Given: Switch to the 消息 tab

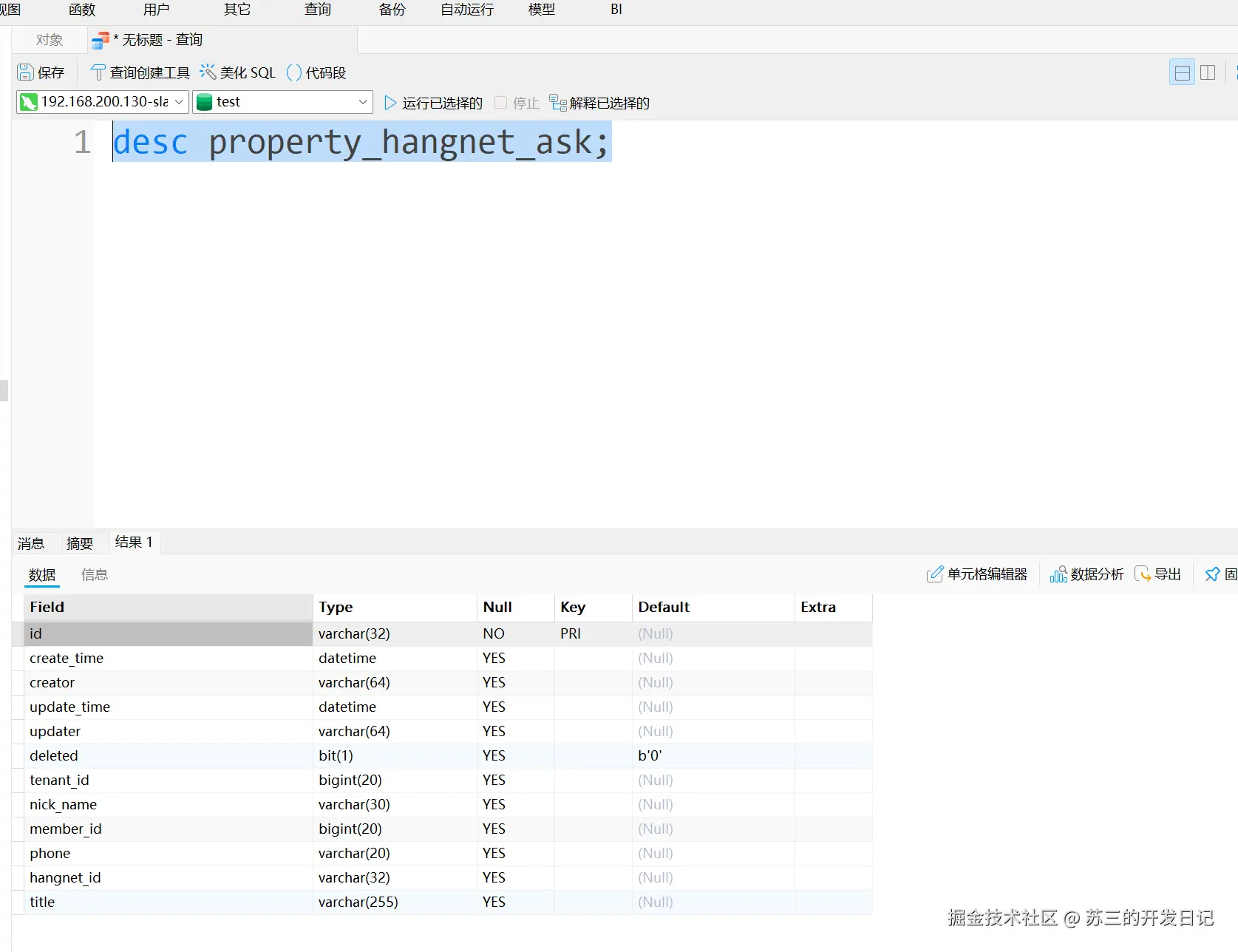Looking at the screenshot, I should pos(31,543).
